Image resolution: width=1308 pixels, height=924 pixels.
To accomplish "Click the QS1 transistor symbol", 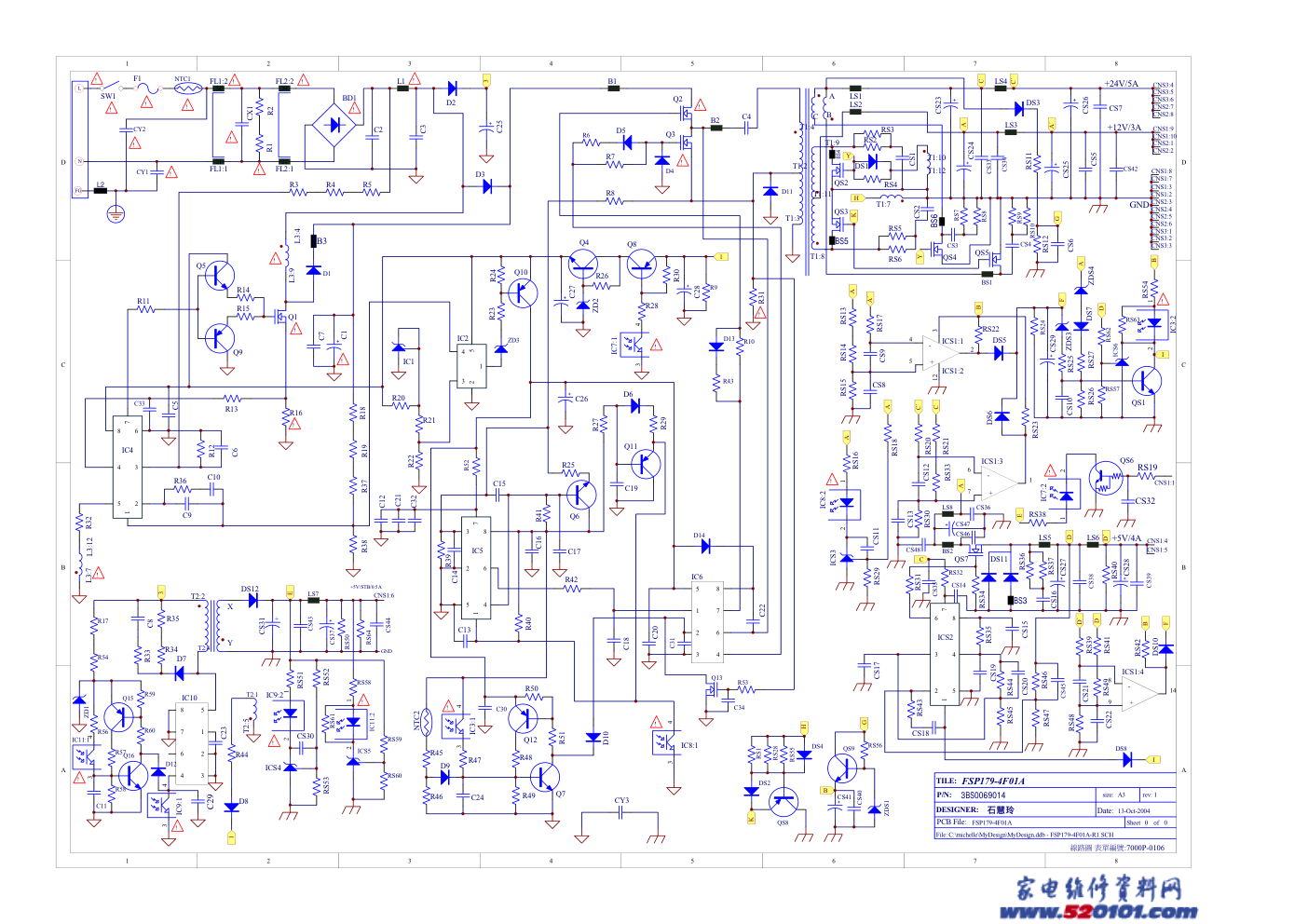I will pos(1146,381).
